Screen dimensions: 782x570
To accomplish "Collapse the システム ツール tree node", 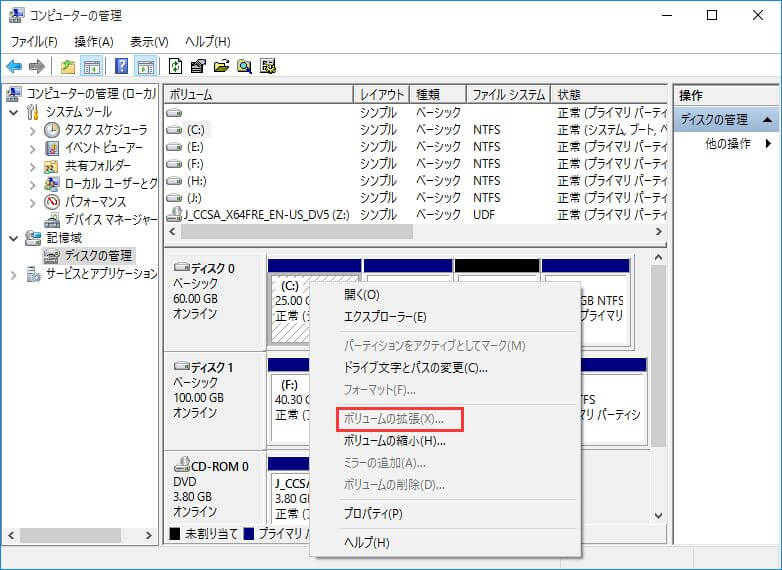I will [14, 112].
